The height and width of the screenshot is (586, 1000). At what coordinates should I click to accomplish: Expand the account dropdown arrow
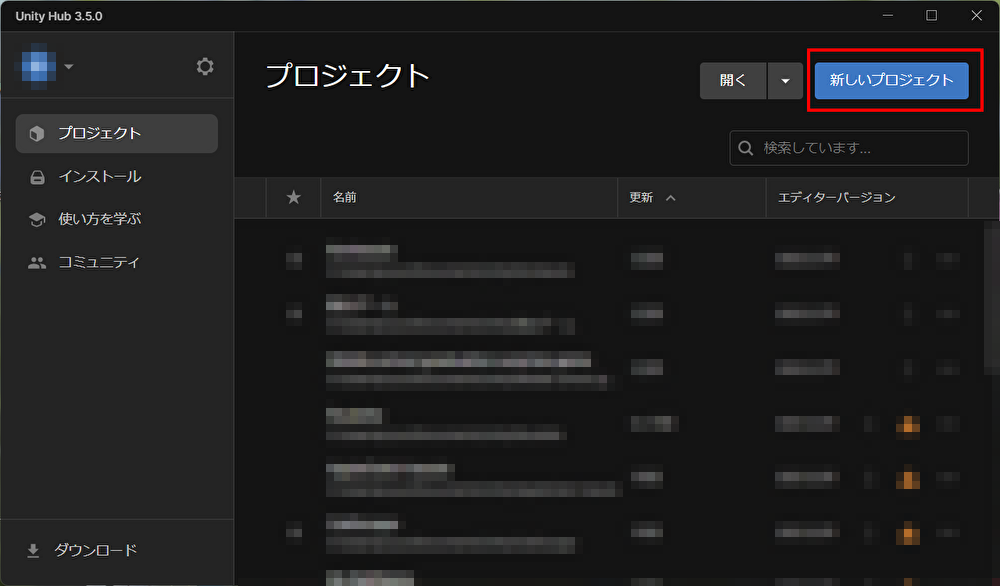[x=69, y=66]
